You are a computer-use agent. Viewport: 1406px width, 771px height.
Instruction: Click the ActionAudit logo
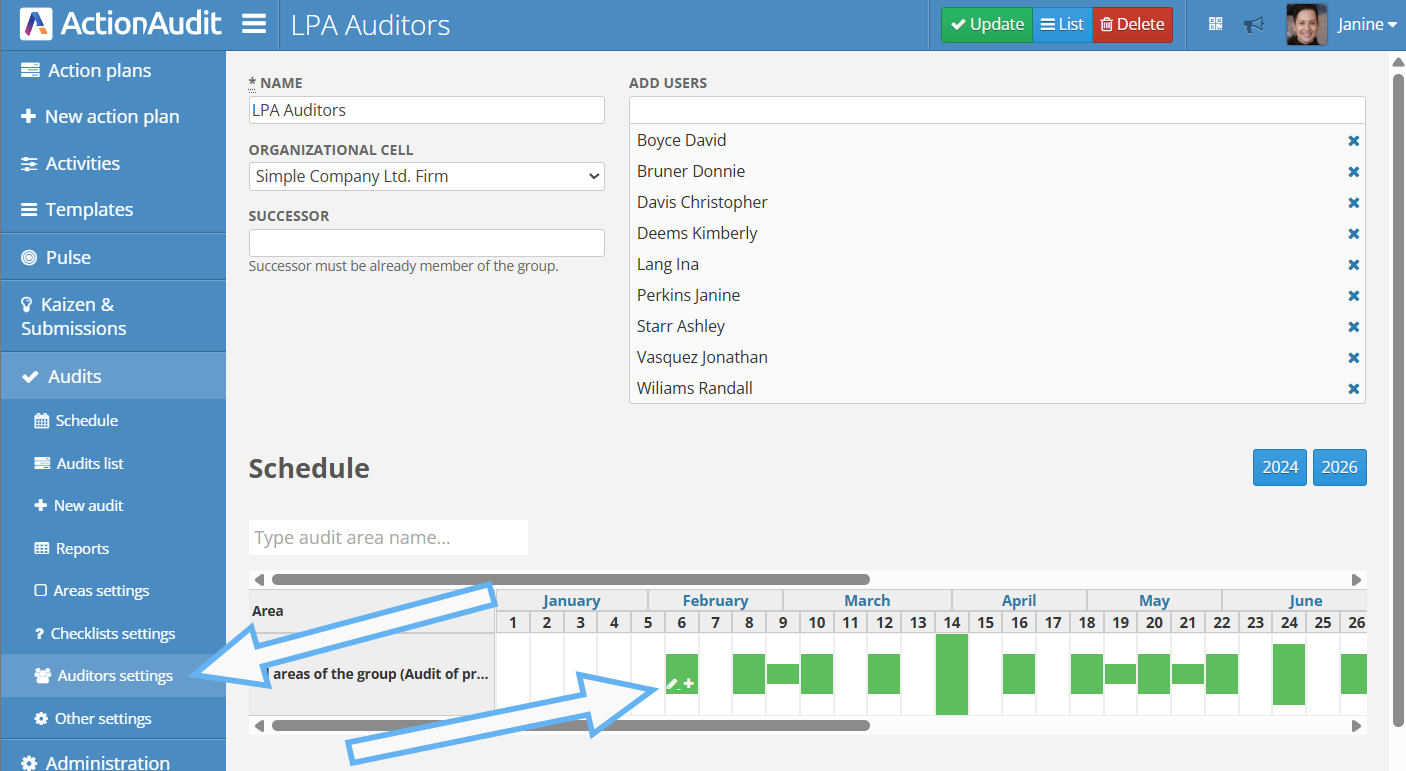click(x=120, y=24)
